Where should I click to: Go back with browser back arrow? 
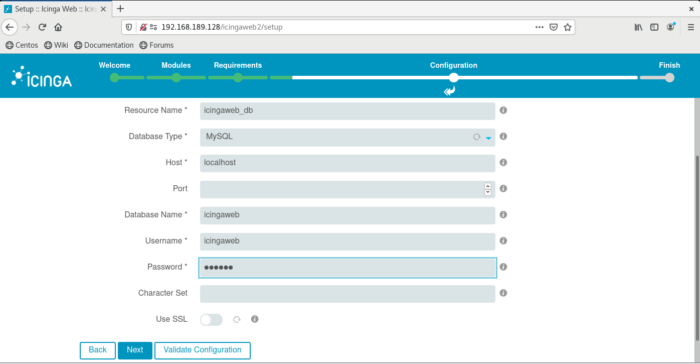tap(9, 27)
